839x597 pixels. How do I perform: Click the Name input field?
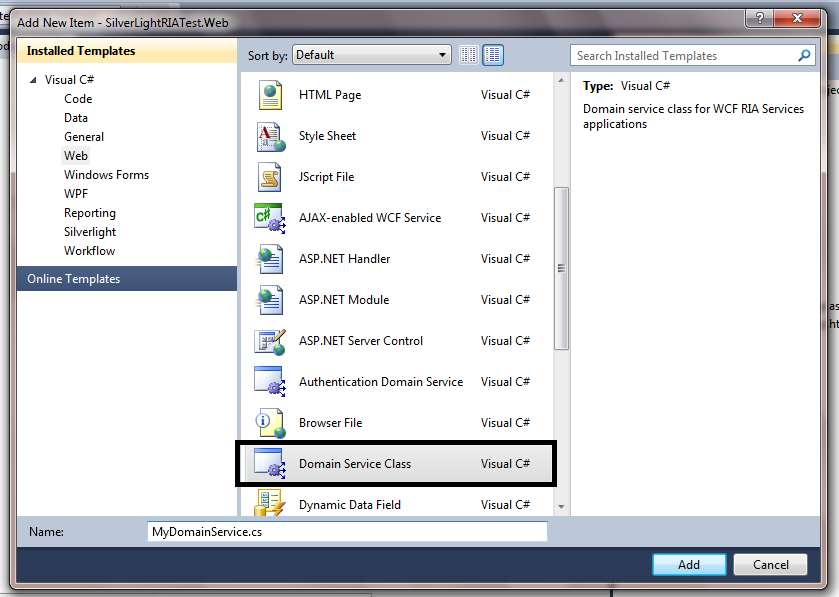[x=347, y=532]
